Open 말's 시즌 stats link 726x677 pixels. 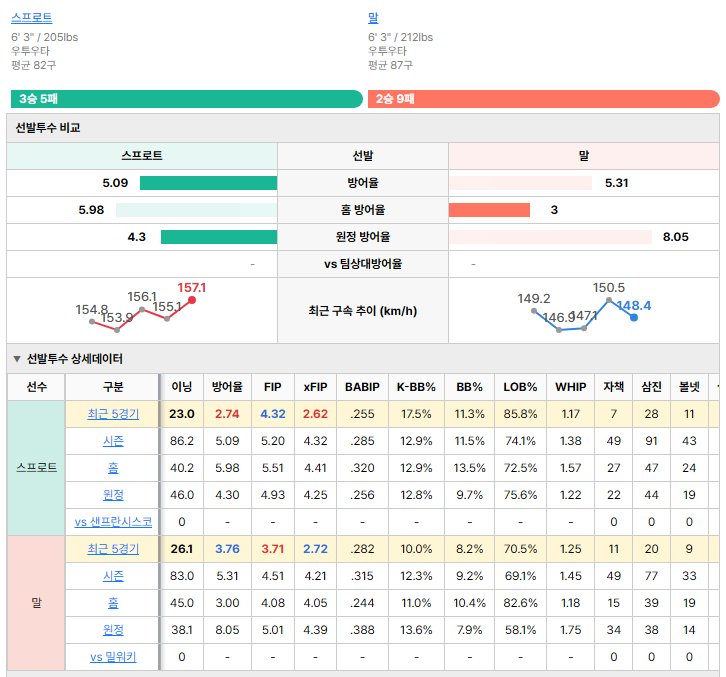113,576
